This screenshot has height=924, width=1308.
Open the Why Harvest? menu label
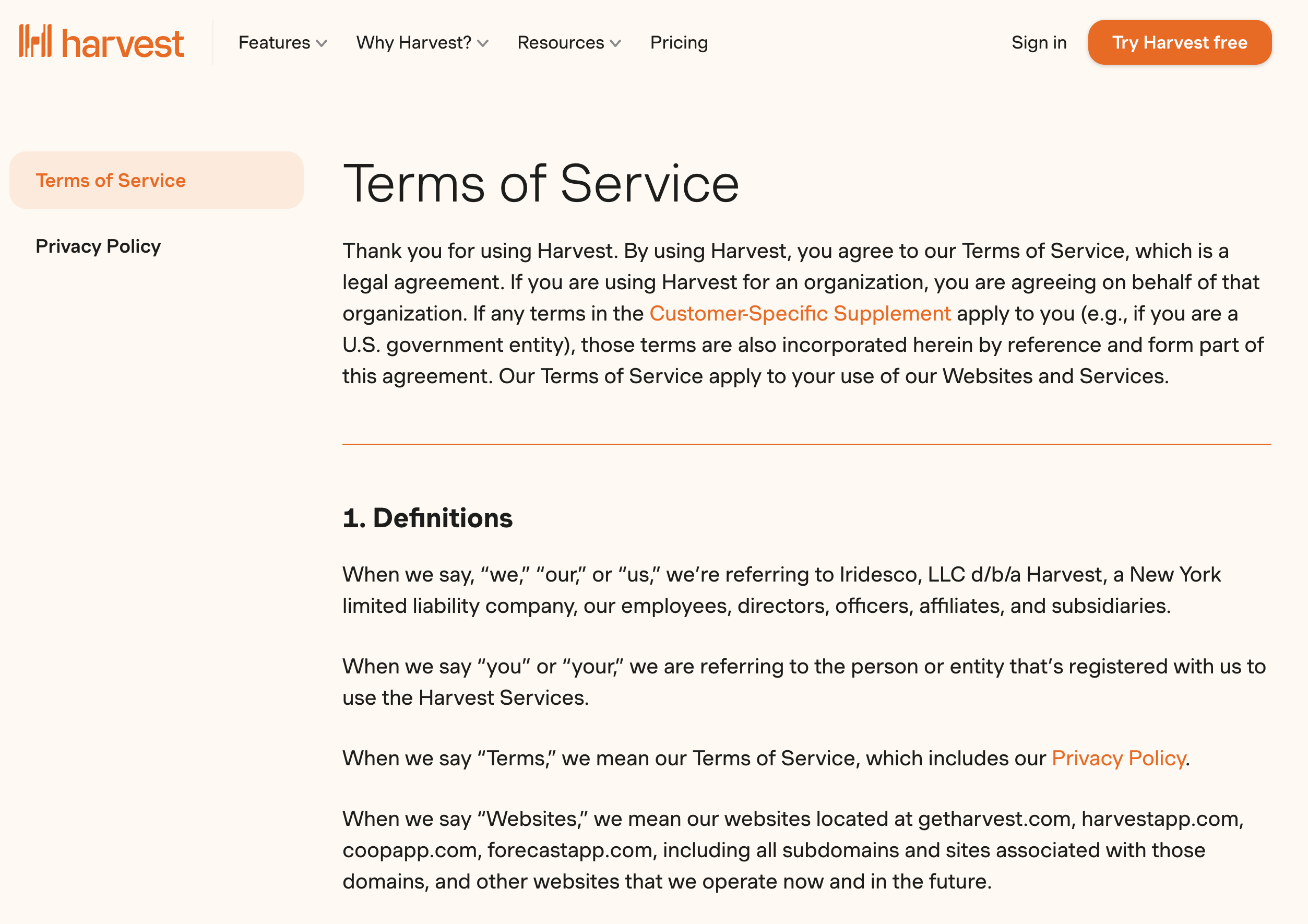pos(413,43)
